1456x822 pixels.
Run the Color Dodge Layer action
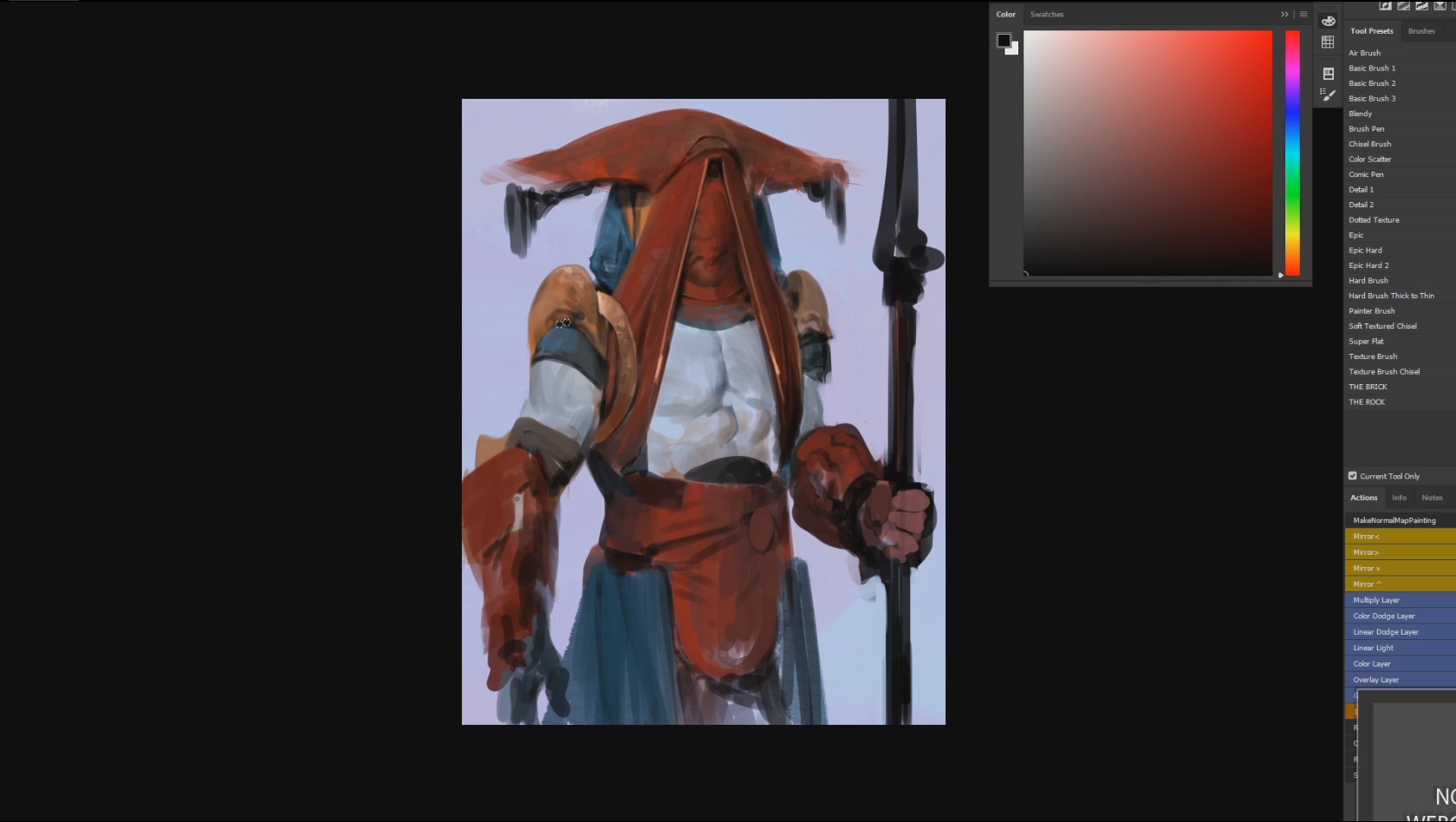tap(1401, 616)
